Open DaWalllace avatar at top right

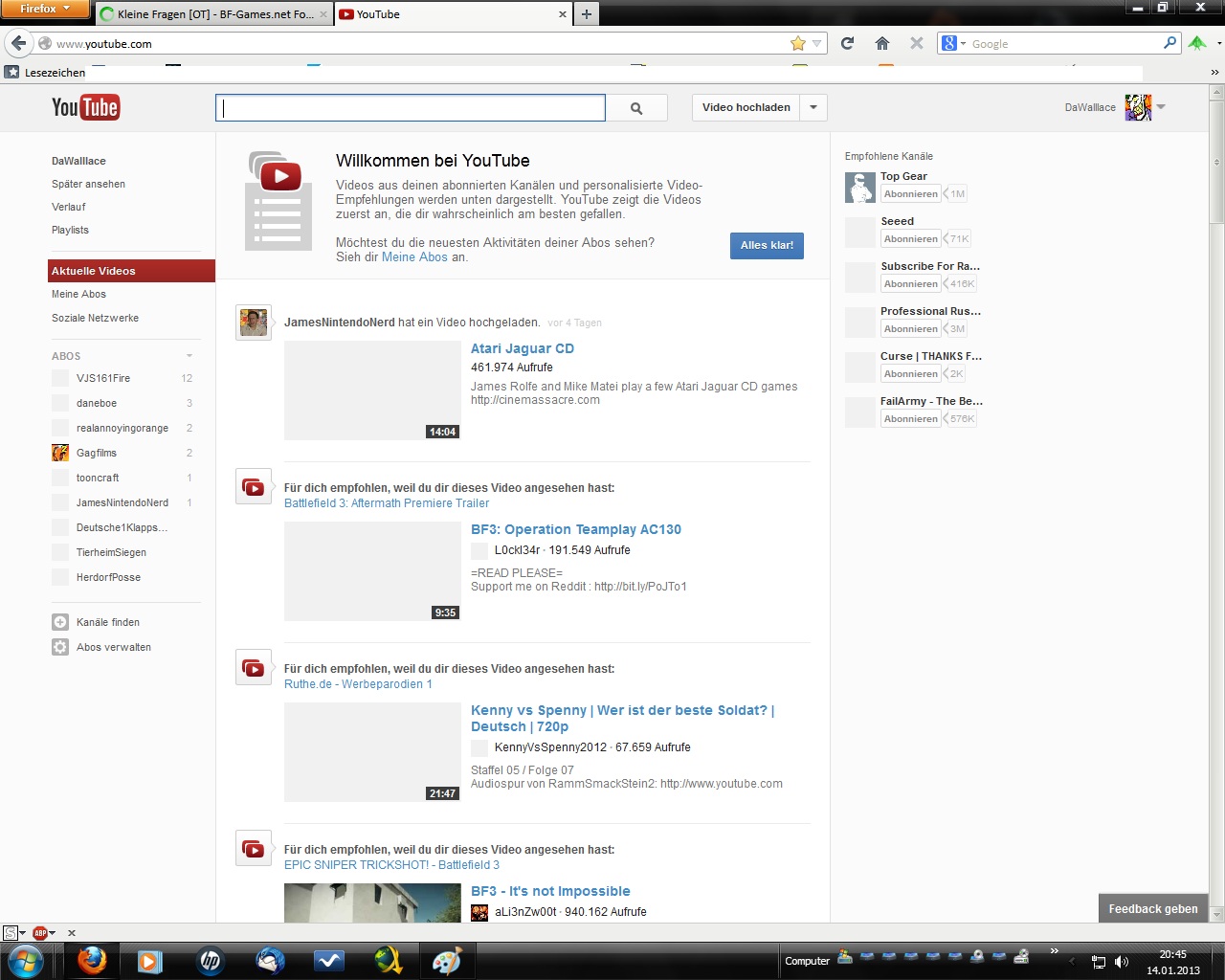(x=1137, y=107)
